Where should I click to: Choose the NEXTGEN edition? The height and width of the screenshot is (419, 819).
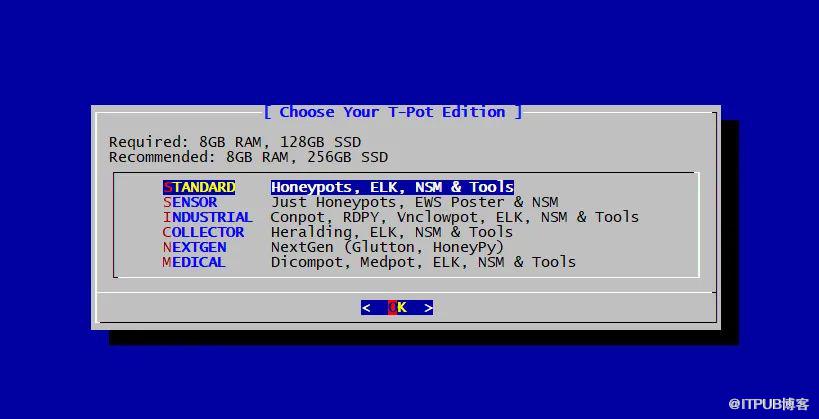click(x=194, y=247)
